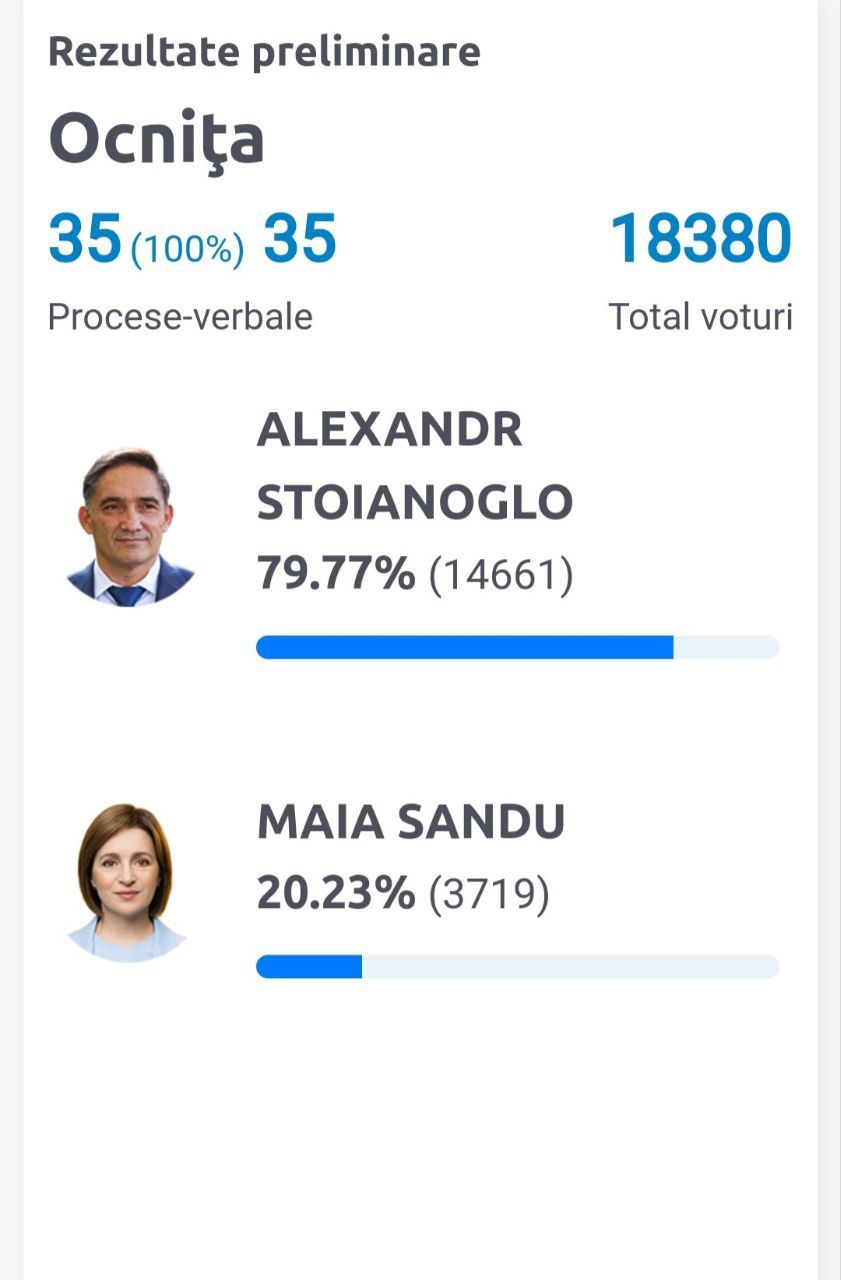Click the filled blue part of Stoianoglo's bar
Viewport: 841px width, 1280px height.
coord(465,647)
